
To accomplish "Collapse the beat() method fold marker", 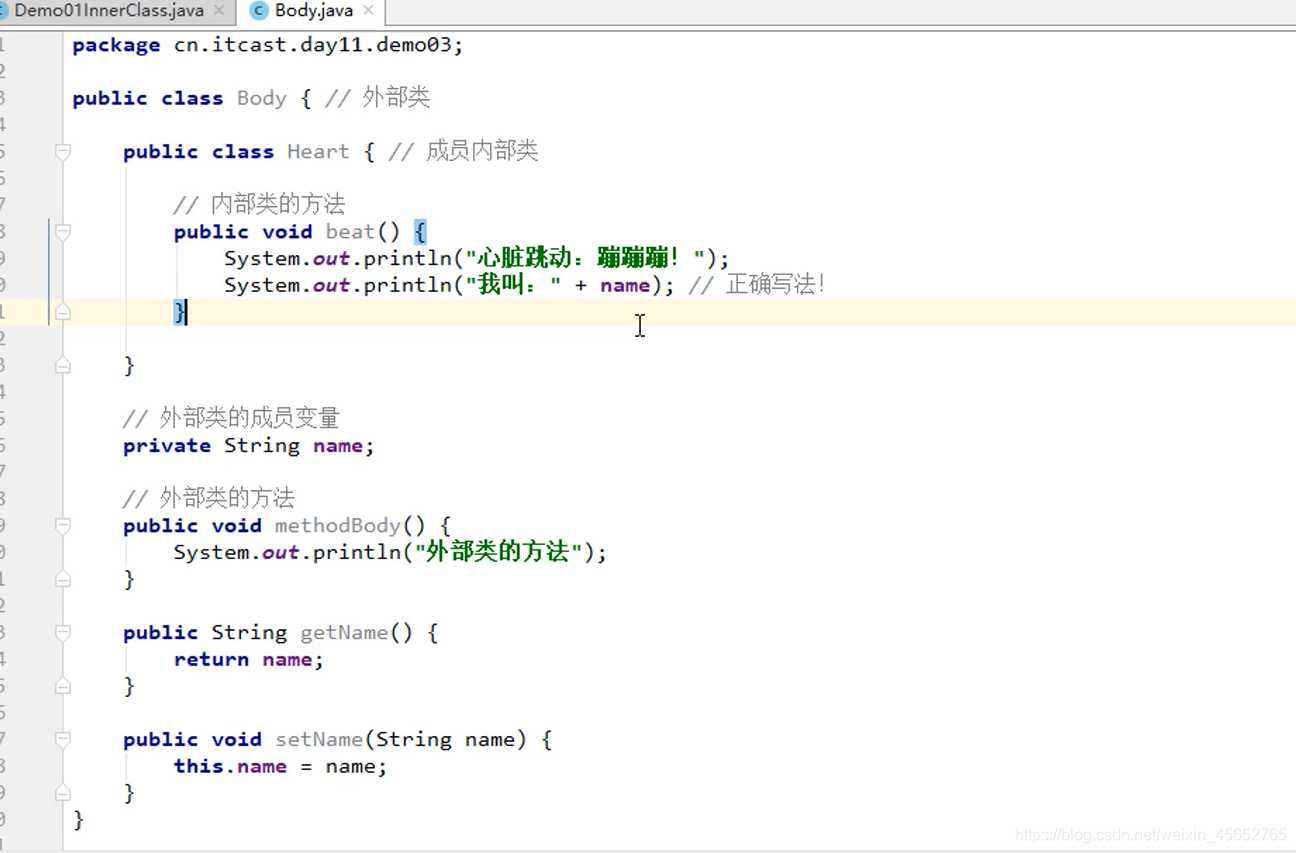I will pos(62,232).
